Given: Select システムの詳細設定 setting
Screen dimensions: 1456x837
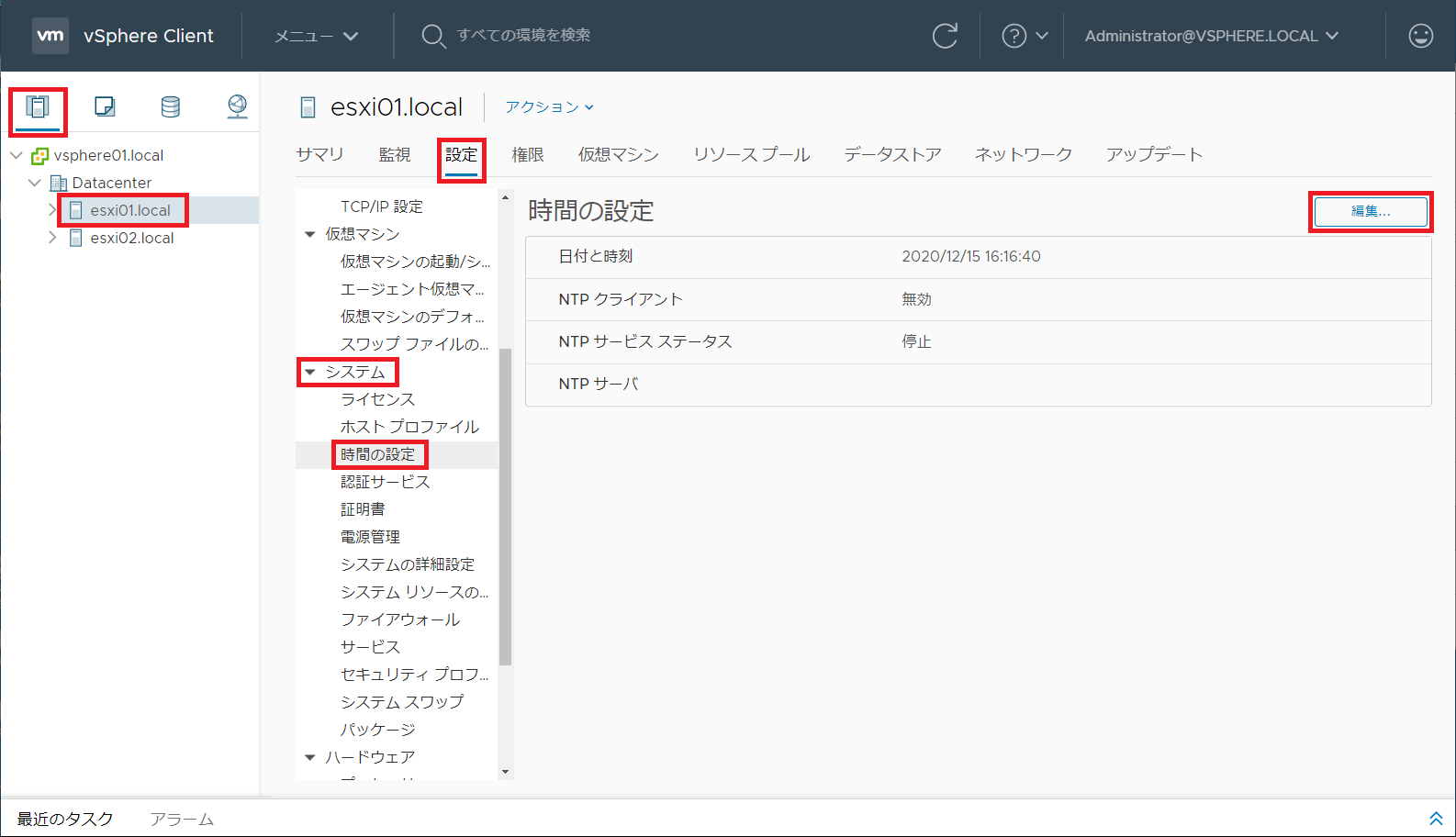Looking at the screenshot, I should (408, 564).
